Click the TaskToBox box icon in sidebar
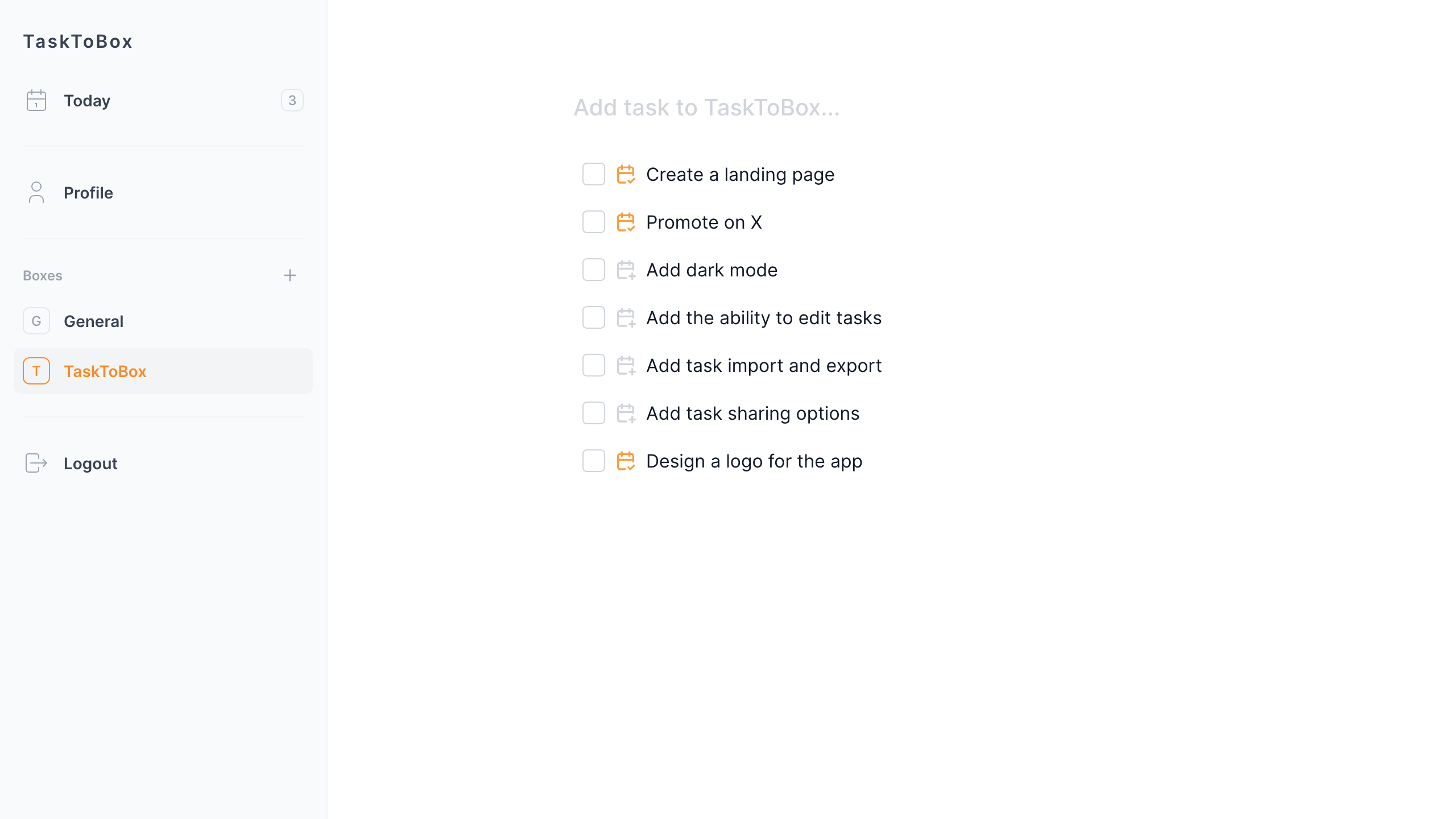 (x=36, y=371)
